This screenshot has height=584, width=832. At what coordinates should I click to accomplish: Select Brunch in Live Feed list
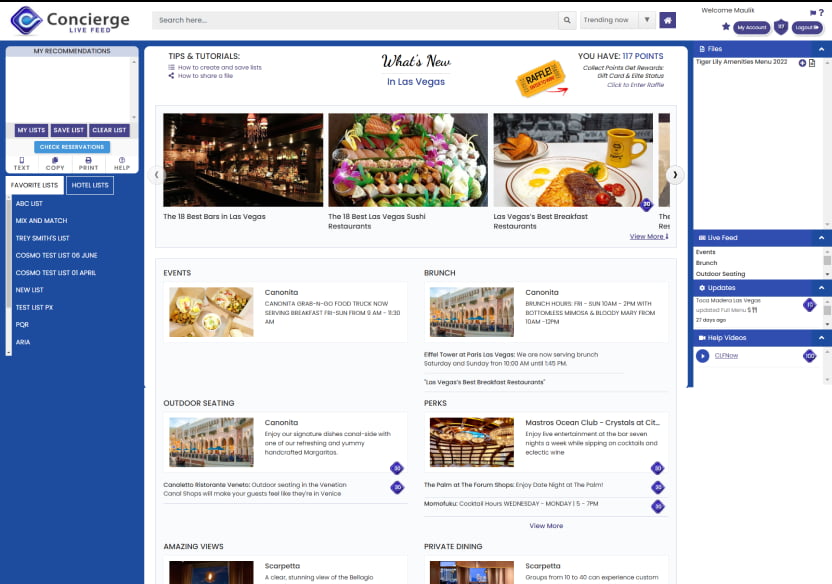[x=706, y=263]
